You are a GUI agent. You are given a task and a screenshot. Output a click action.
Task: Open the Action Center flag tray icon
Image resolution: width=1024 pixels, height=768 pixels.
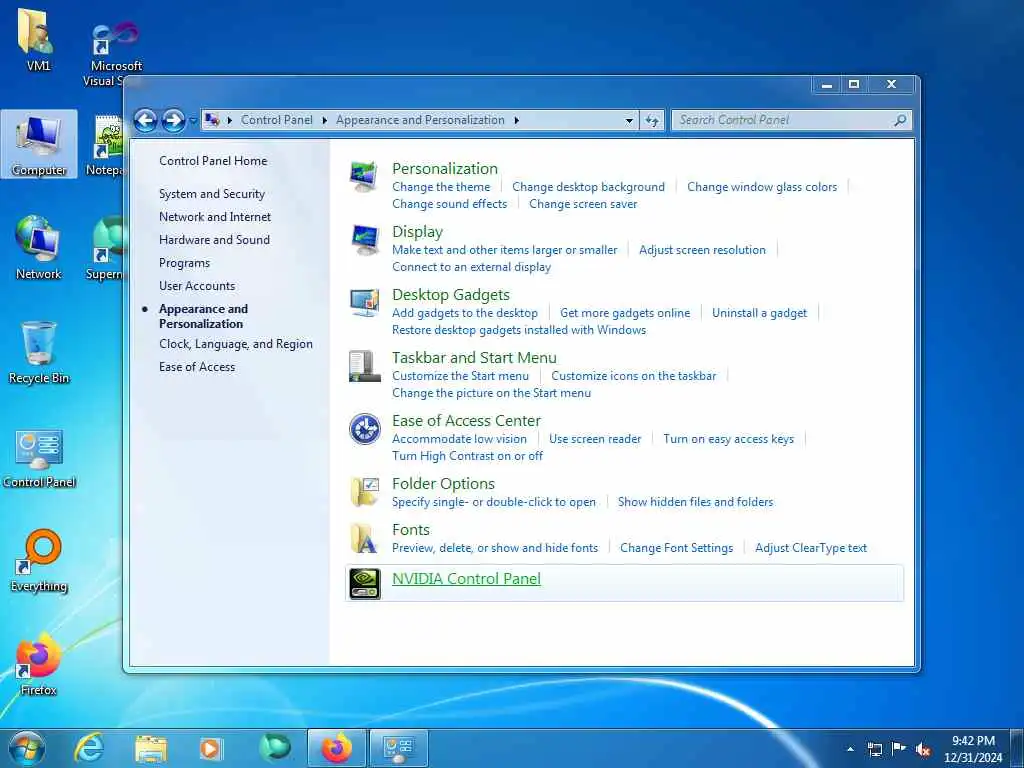[899, 749]
